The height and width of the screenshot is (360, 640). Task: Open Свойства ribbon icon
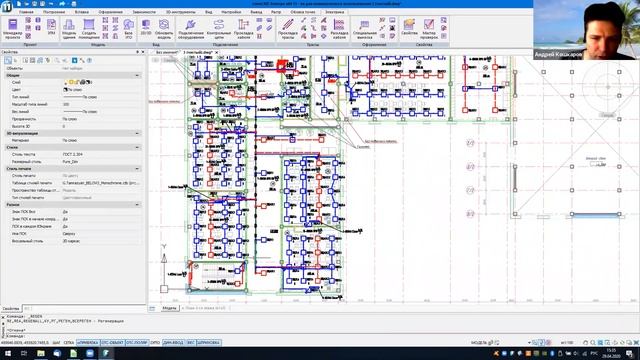(x=409, y=27)
